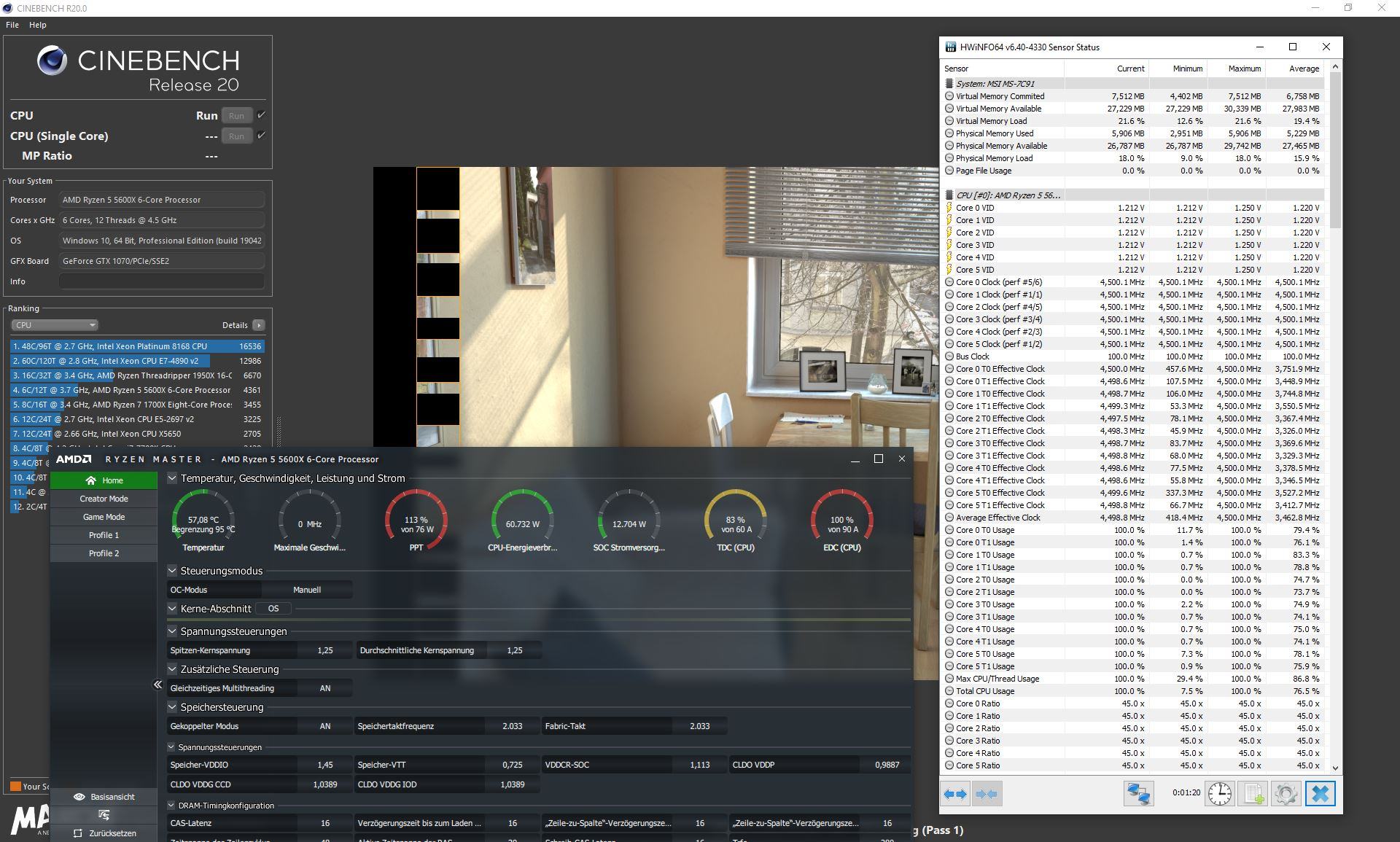
Task: Click the Speichertaktfrequenz value 2.033 field
Action: (513, 726)
